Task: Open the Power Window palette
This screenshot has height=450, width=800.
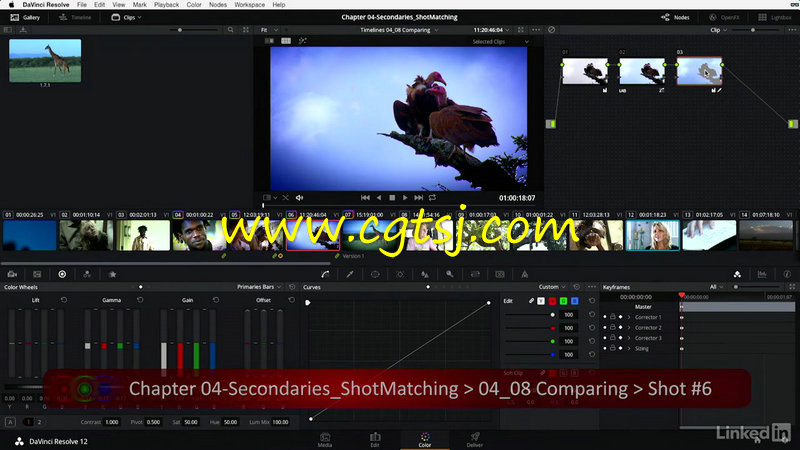Action: (375, 274)
